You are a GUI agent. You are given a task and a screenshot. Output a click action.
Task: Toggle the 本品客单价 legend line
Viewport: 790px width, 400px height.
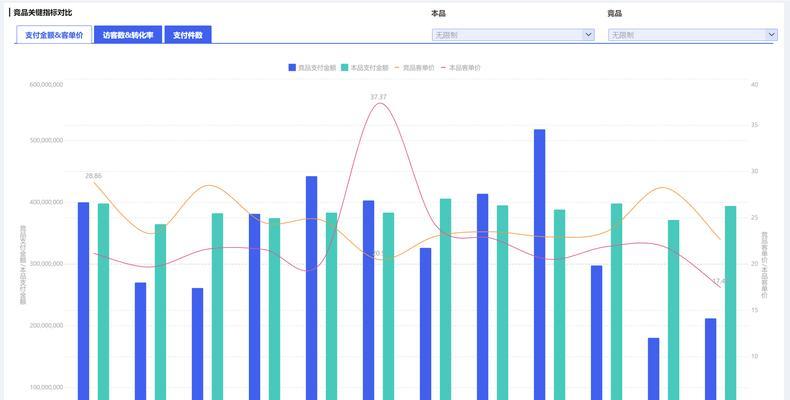[460, 68]
